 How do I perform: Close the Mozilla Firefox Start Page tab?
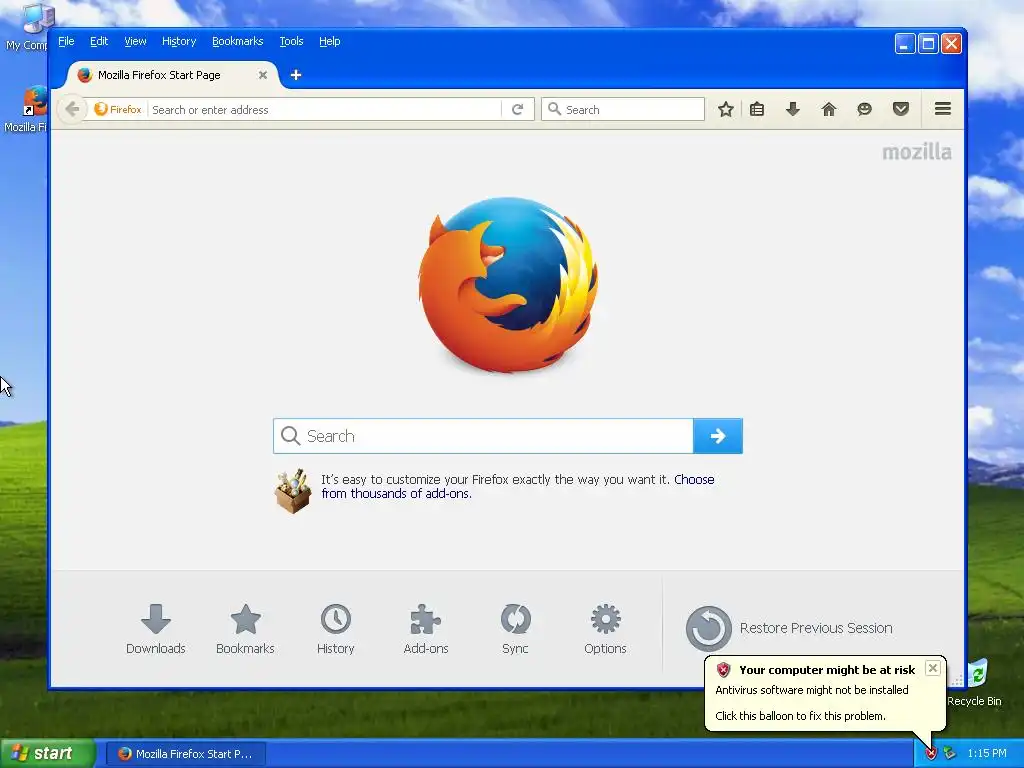click(263, 75)
